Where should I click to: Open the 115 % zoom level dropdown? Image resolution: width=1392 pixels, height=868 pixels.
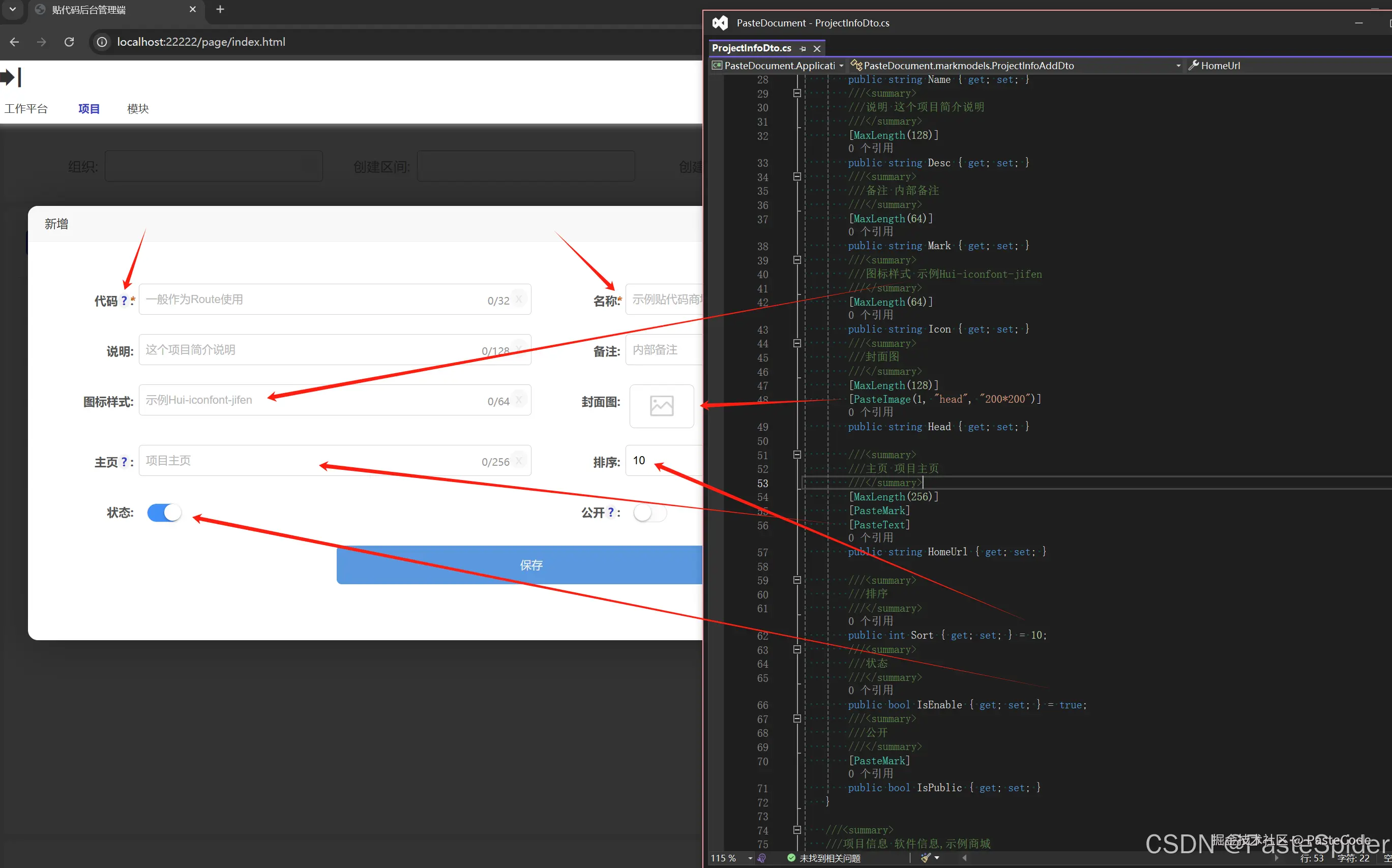coord(750,858)
